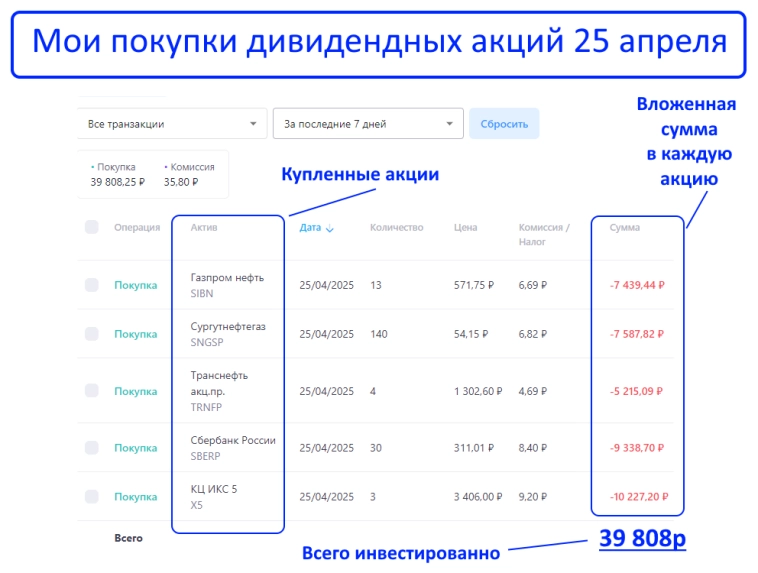Viewport: 758px width, 573px height.
Task: Click commission value 8,40 ₽
Action: (x=533, y=448)
